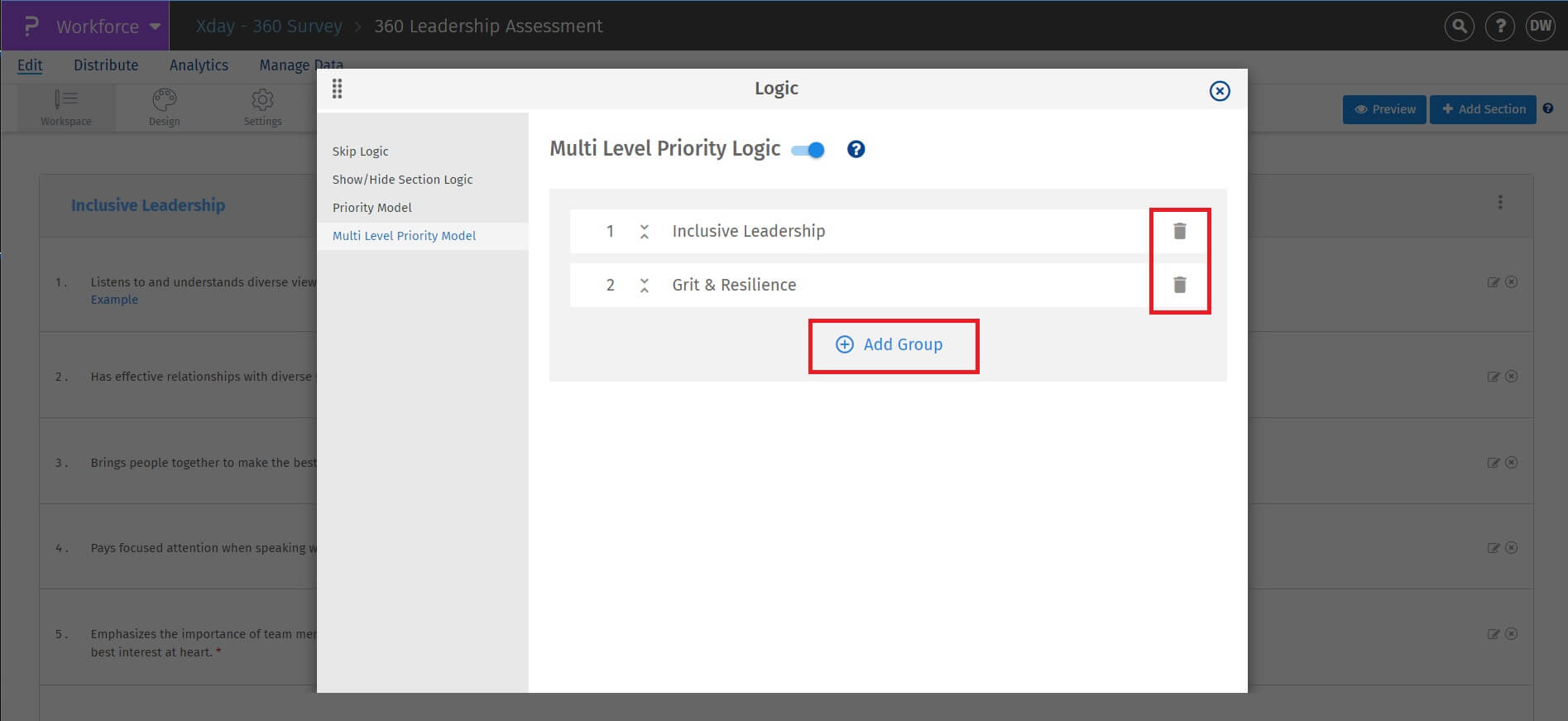The width and height of the screenshot is (1568, 721).
Task: Click the Multi Level Priority Logic help icon
Action: (856, 149)
